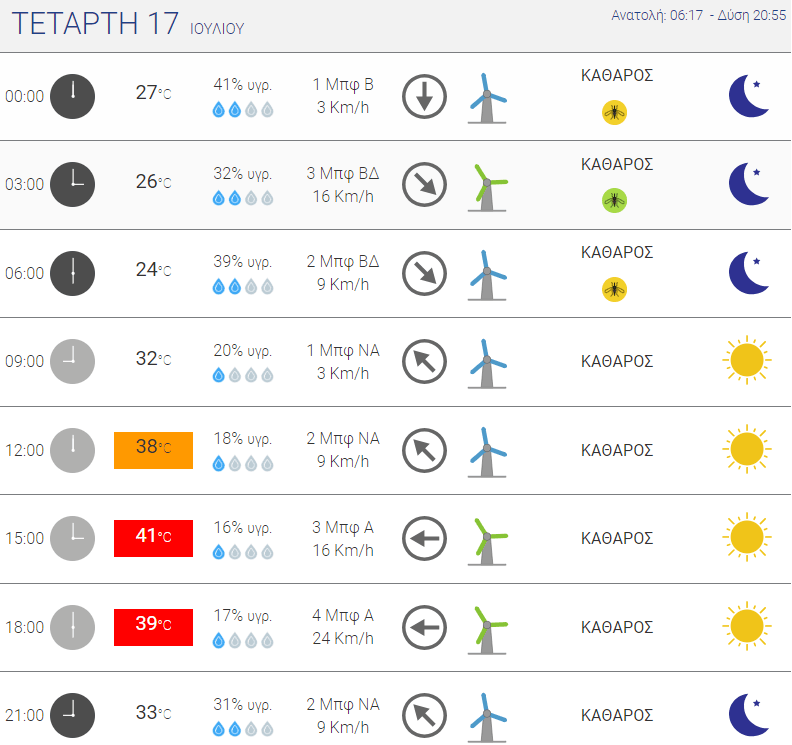
Task: Click the 00:00 dark clock icon
Action: (72, 96)
